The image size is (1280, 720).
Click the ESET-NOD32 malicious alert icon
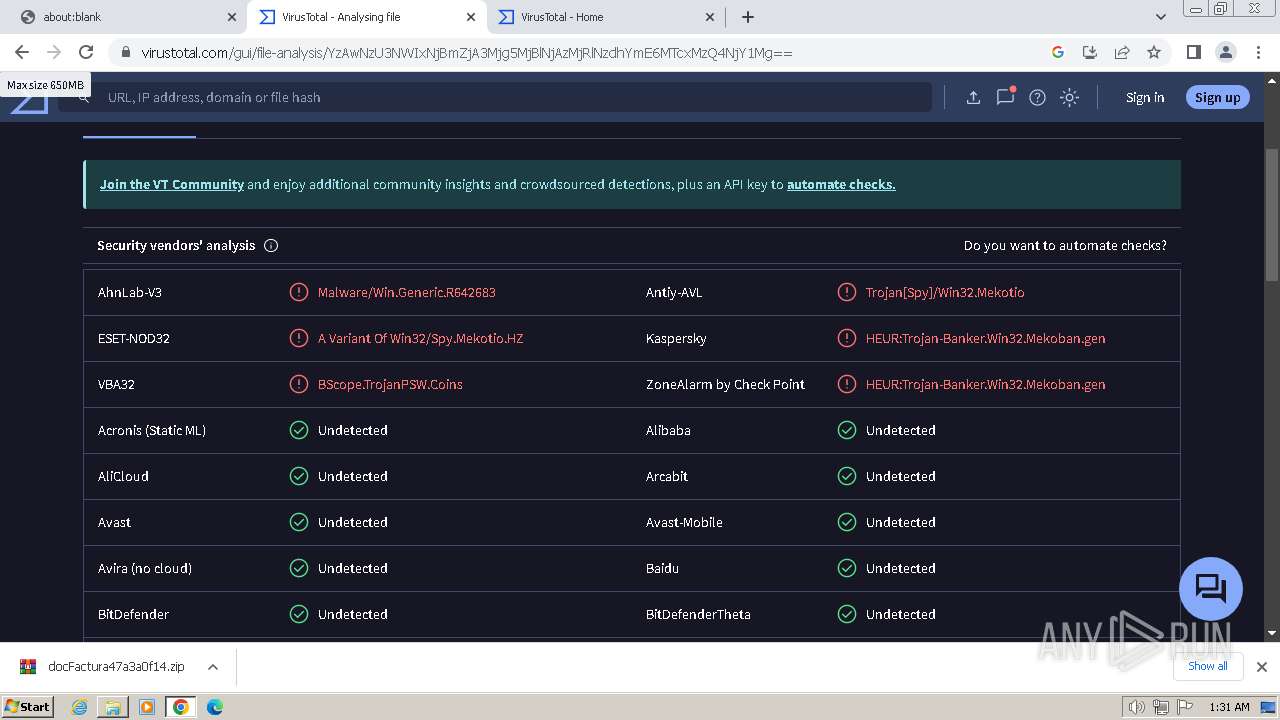(299, 338)
